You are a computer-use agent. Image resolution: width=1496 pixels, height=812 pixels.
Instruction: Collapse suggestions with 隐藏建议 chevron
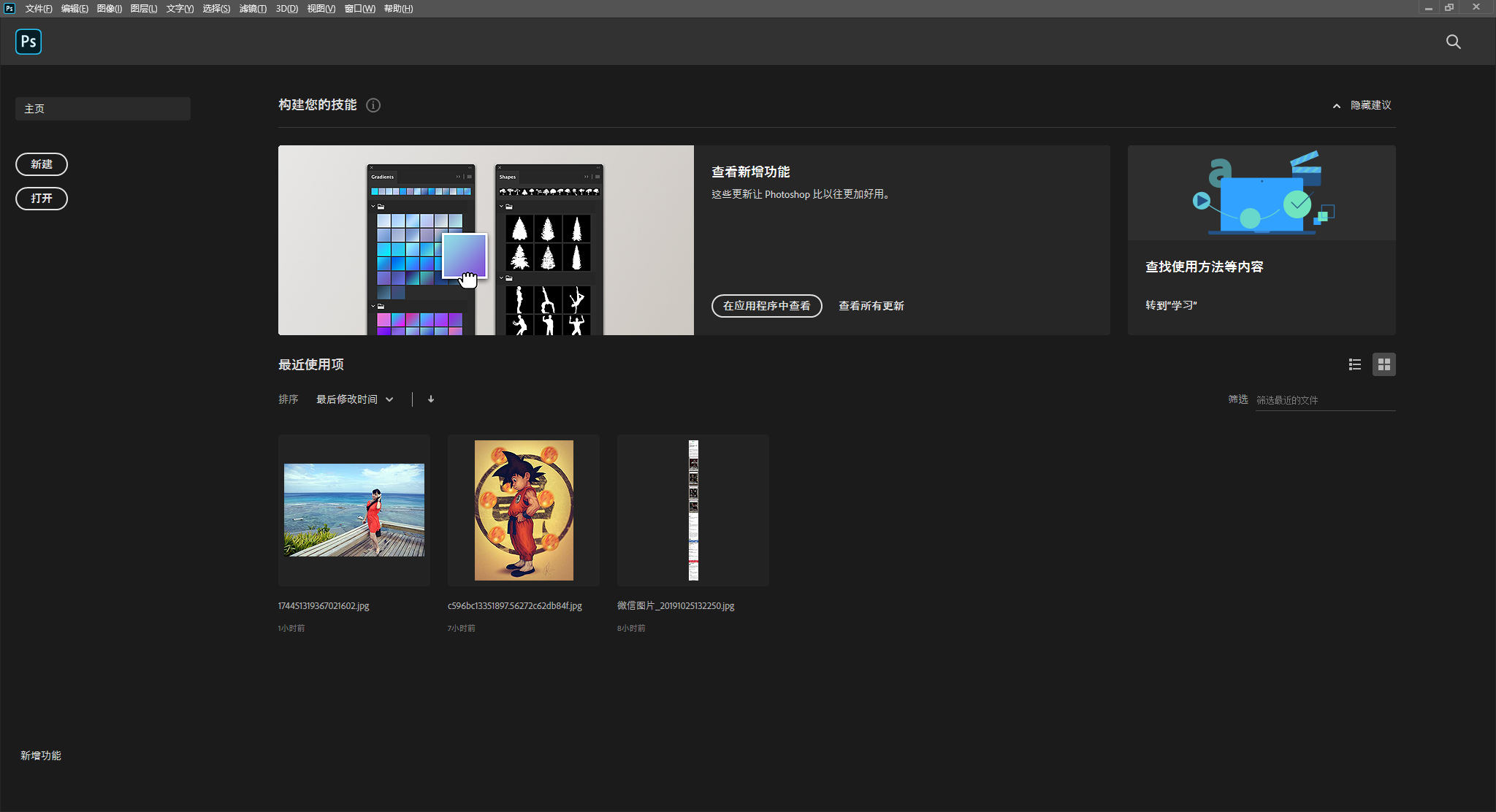(1337, 106)
